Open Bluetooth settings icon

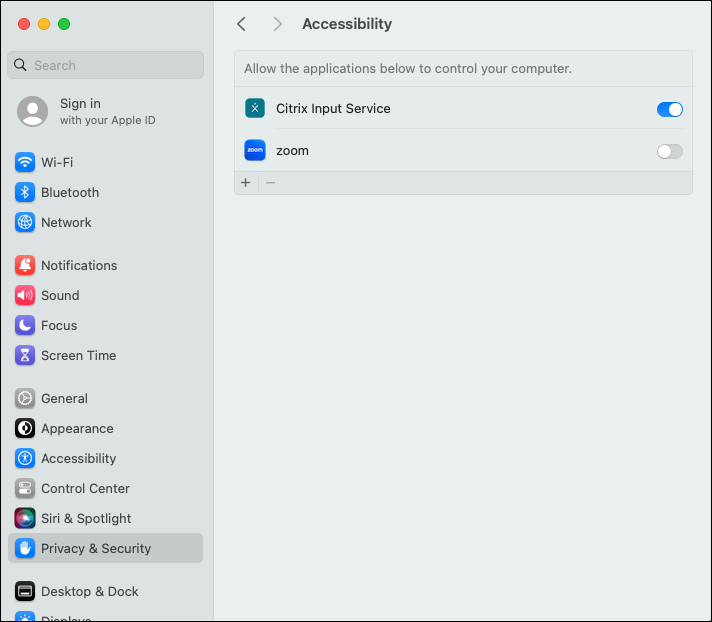[25, 192]
